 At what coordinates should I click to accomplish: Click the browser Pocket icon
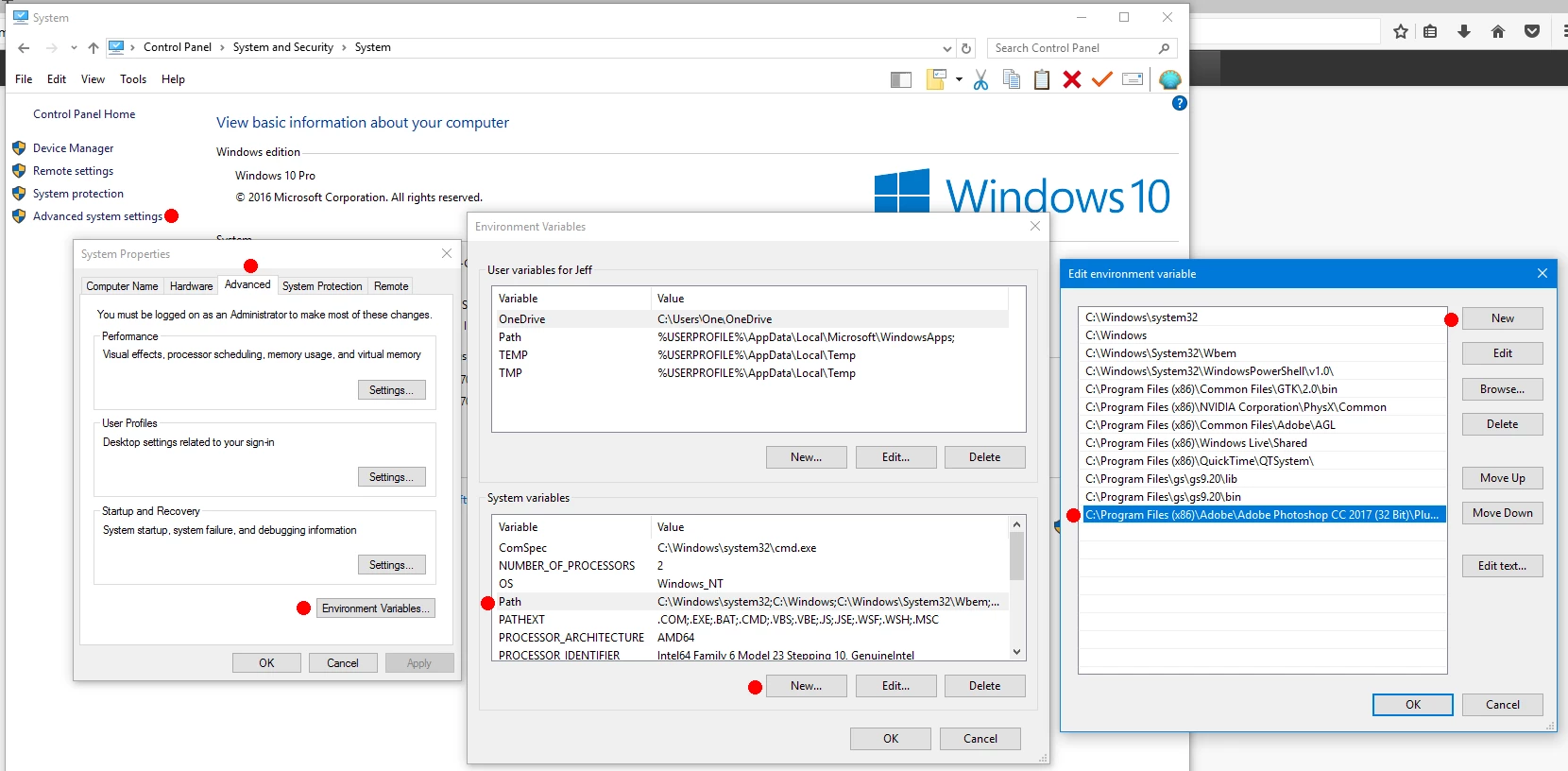(x=1532, y=31)
